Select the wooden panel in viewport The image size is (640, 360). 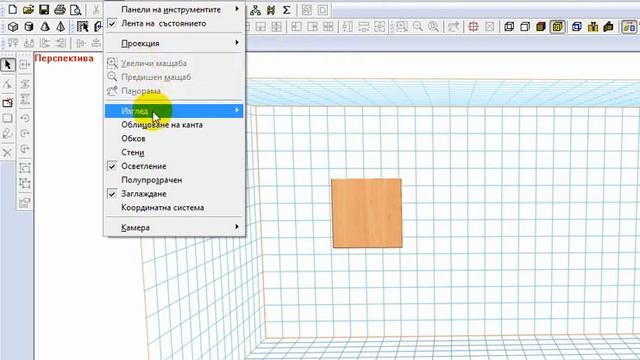click(367, 213)
